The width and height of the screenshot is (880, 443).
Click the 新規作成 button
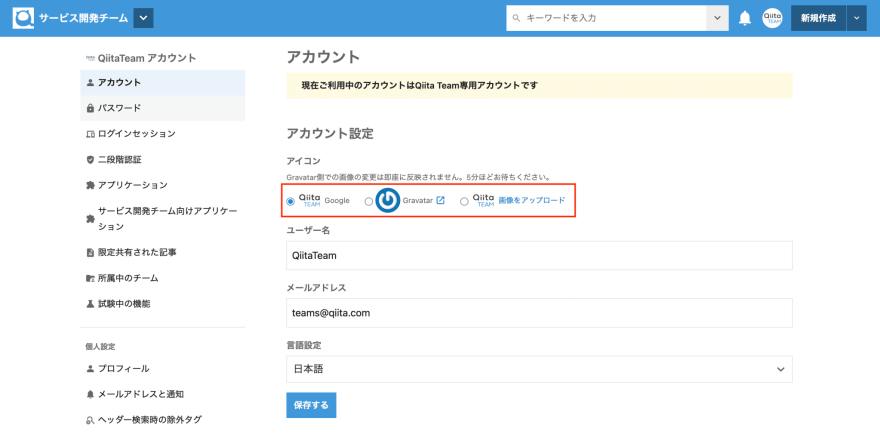tap(818, 18)
